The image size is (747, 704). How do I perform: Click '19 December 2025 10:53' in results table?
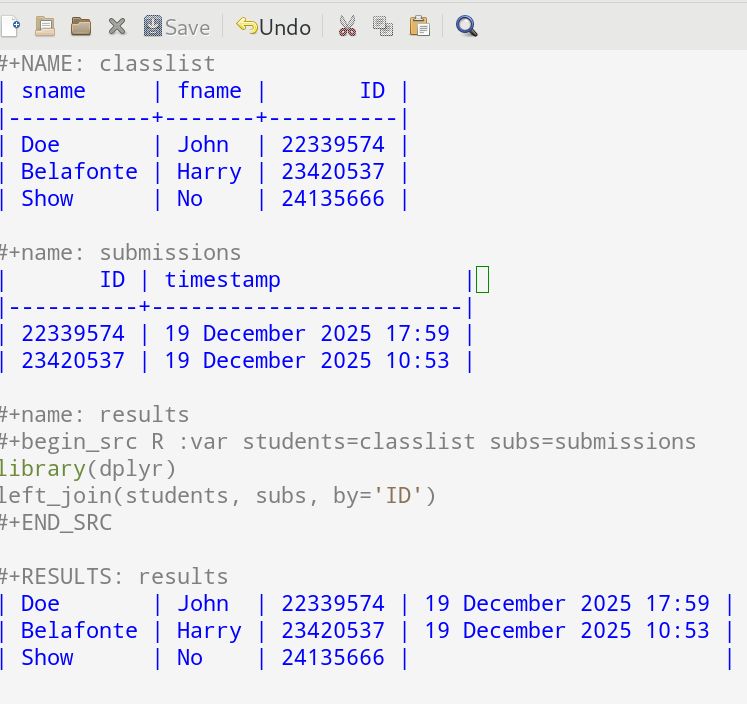pos(567,631)
